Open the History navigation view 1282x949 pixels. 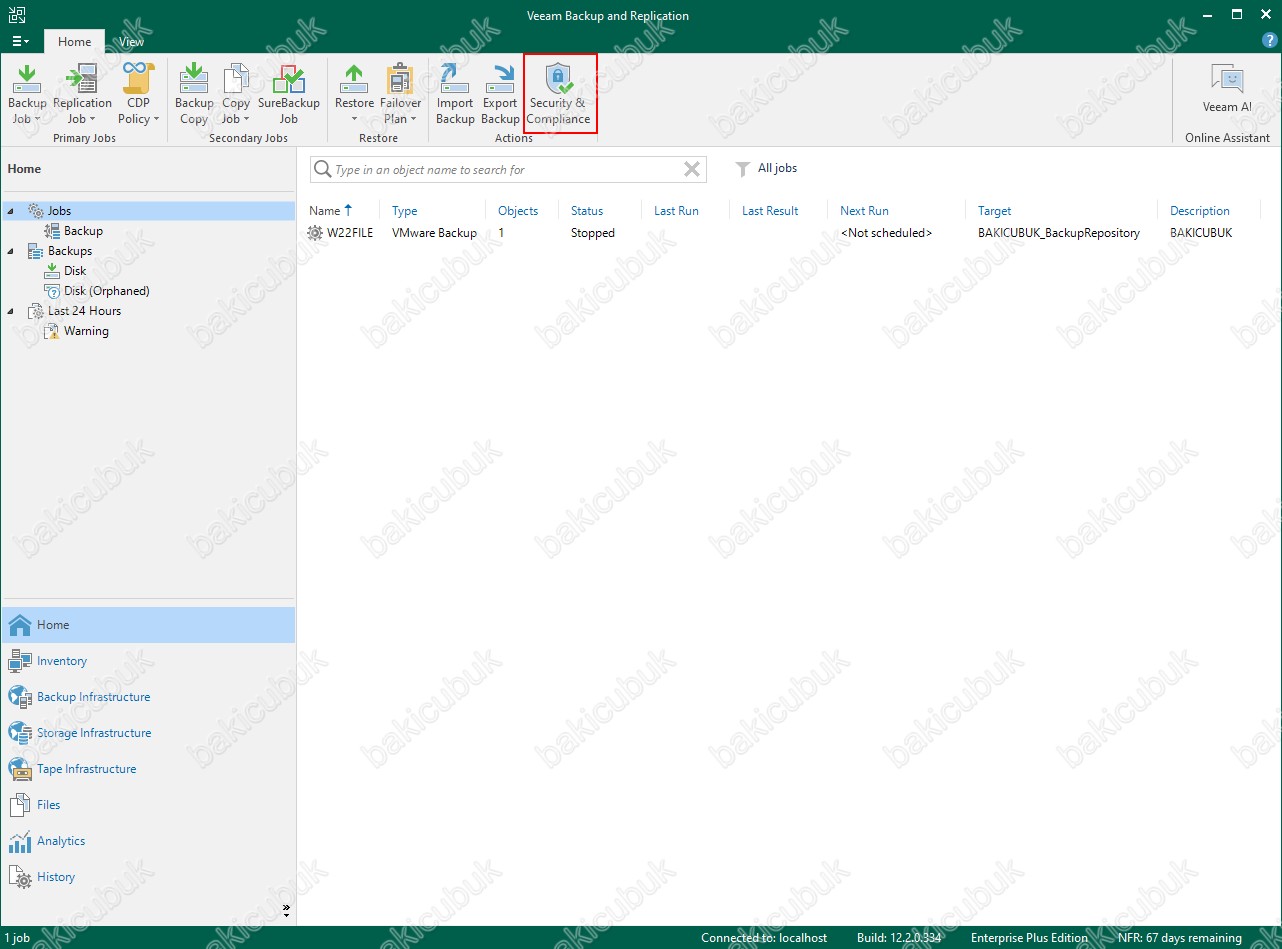pyautogui.click(x=148, y=877)
